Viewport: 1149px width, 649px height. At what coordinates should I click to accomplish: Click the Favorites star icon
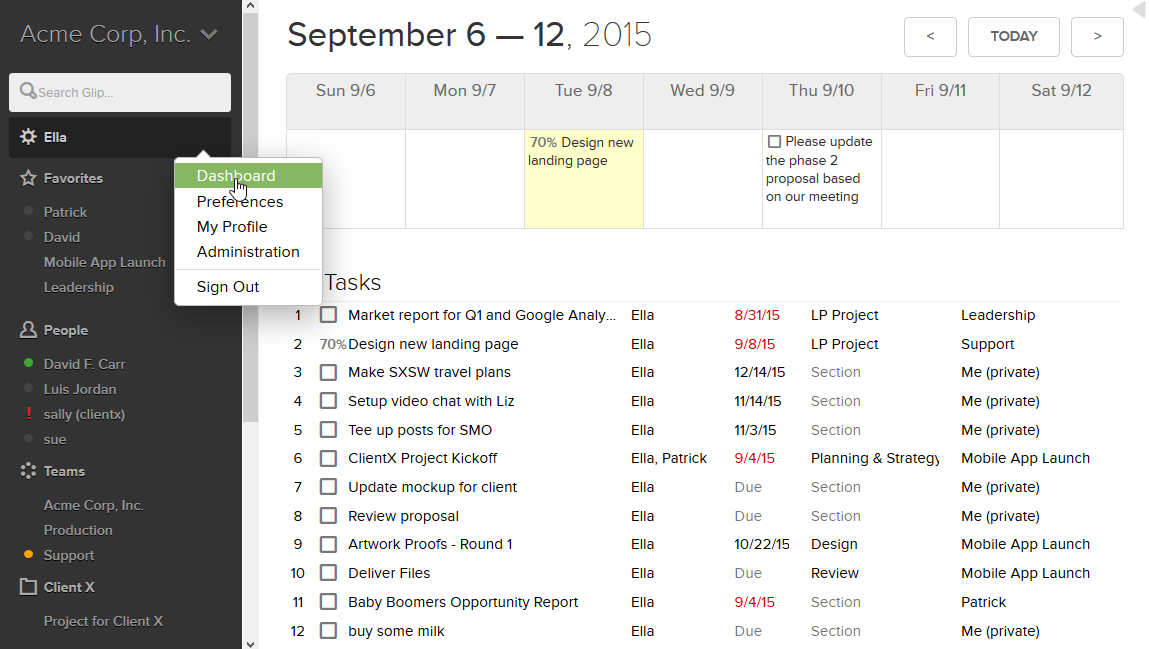click(28, 178)
